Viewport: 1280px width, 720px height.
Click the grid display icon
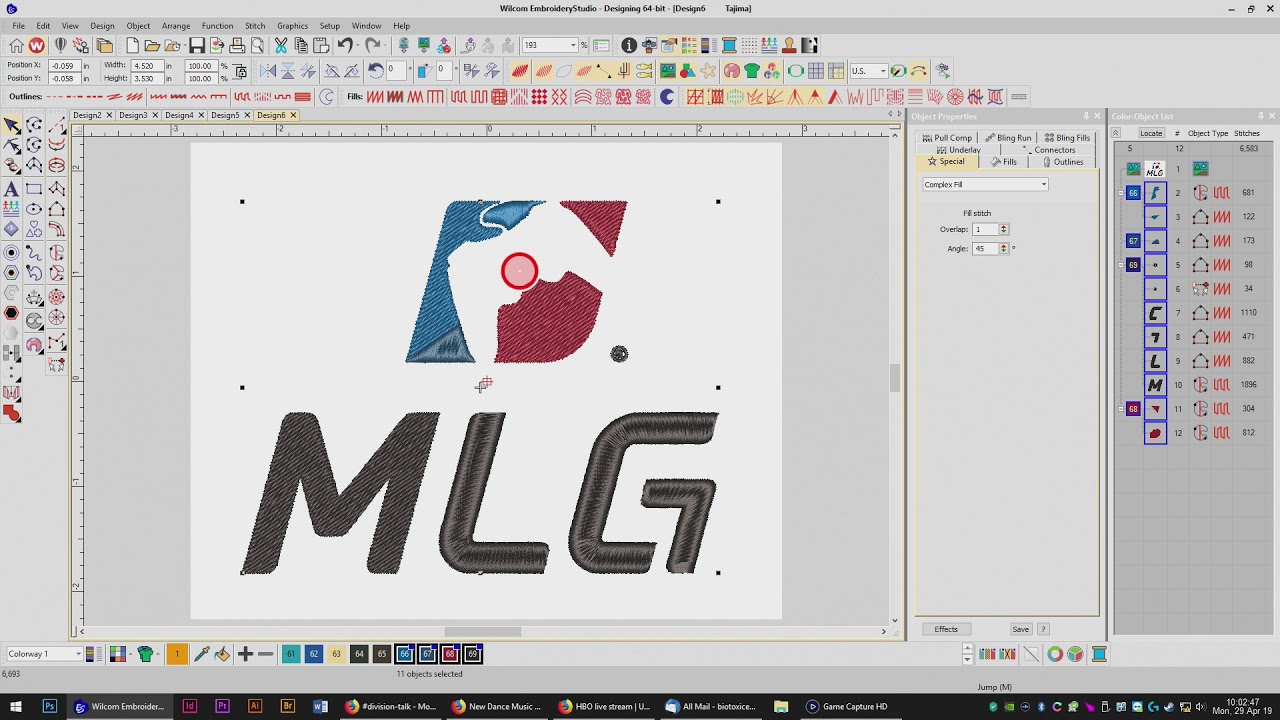coord(816,71)
